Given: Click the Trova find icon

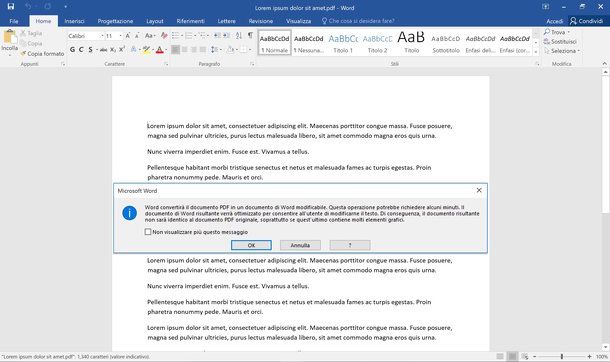Looking at the screenshot, I should 547,32.
